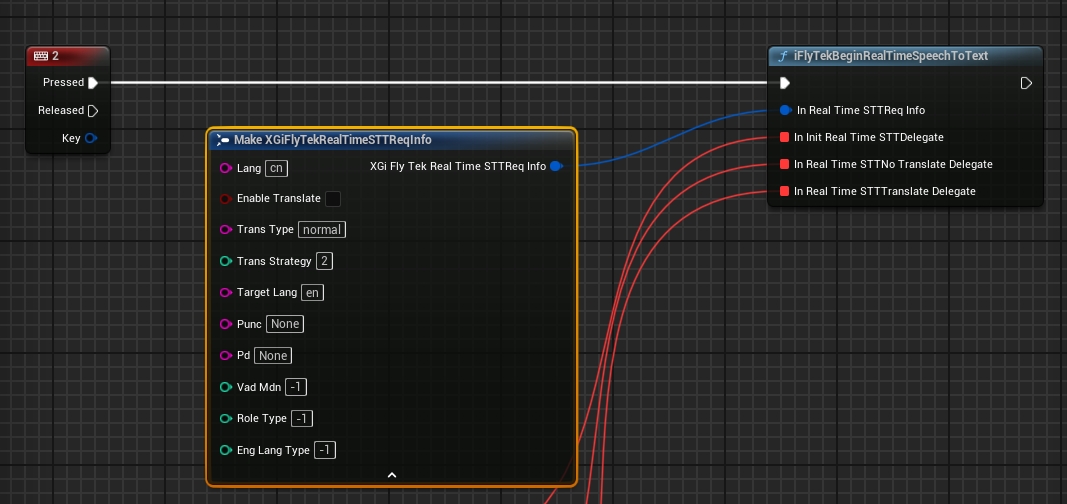Click the In Real Time STTReq Info pin

[x=785, y=110]
